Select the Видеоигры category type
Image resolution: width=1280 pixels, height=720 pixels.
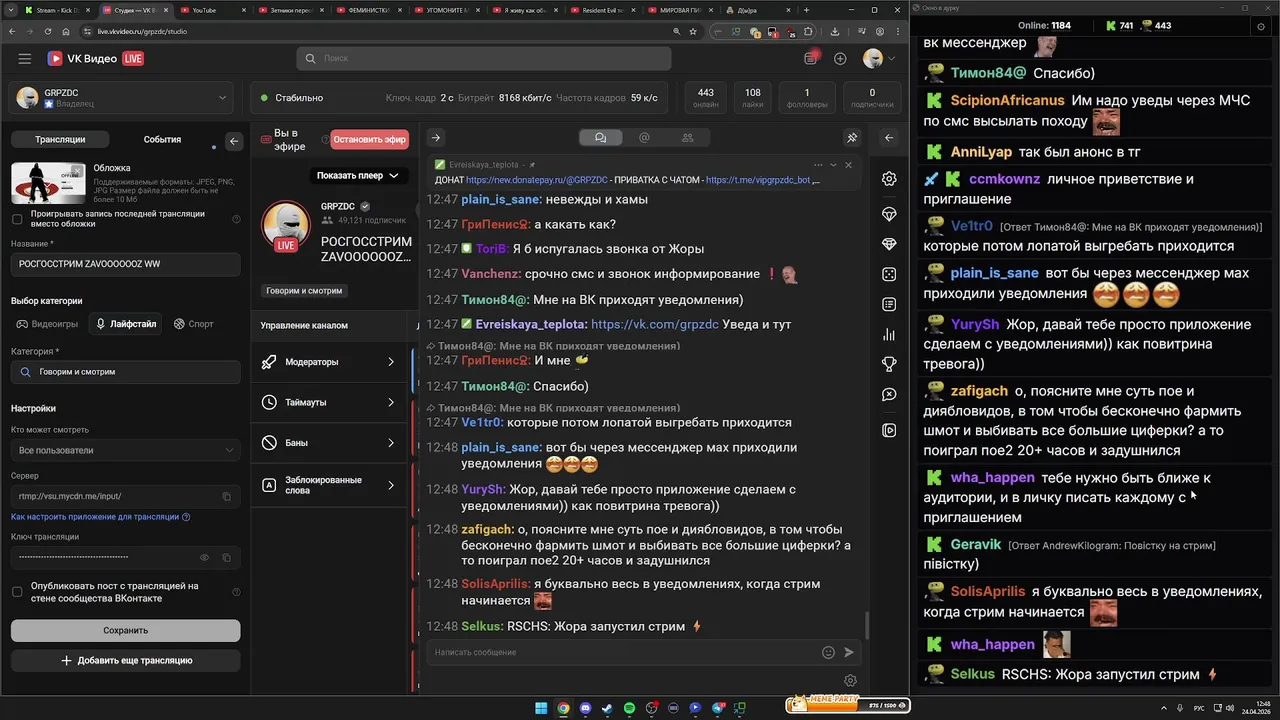pos(47,324)
